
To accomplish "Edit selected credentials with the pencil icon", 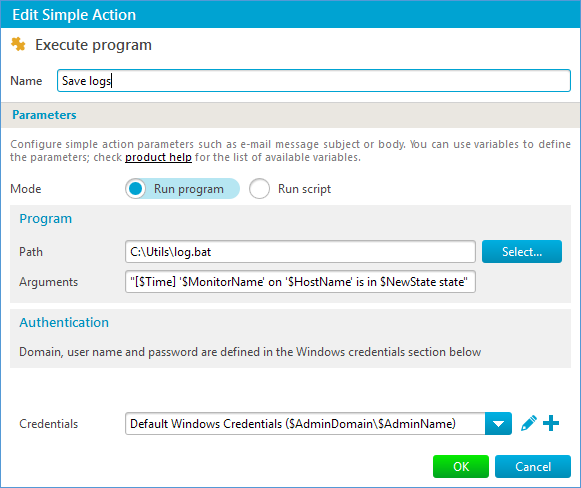I will [x=528, y=423].
